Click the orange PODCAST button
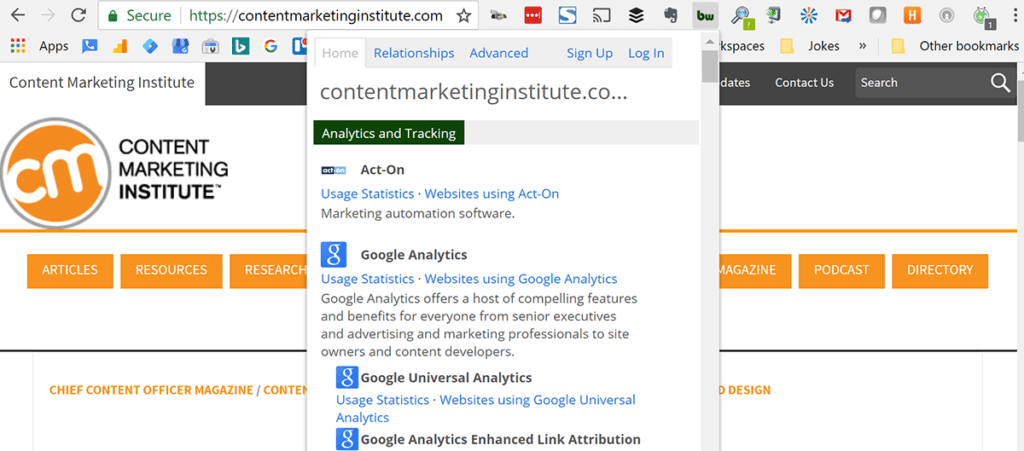1024x451 pixels. coord(841,270)
